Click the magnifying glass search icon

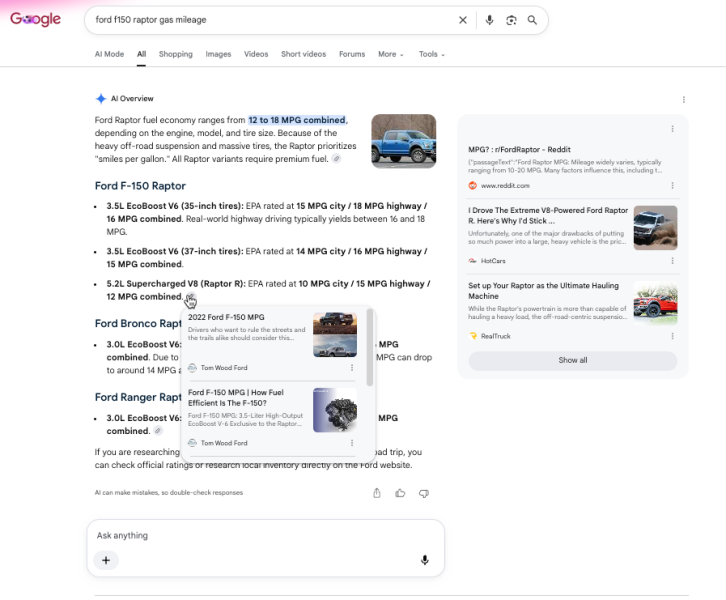coord(532,20)
